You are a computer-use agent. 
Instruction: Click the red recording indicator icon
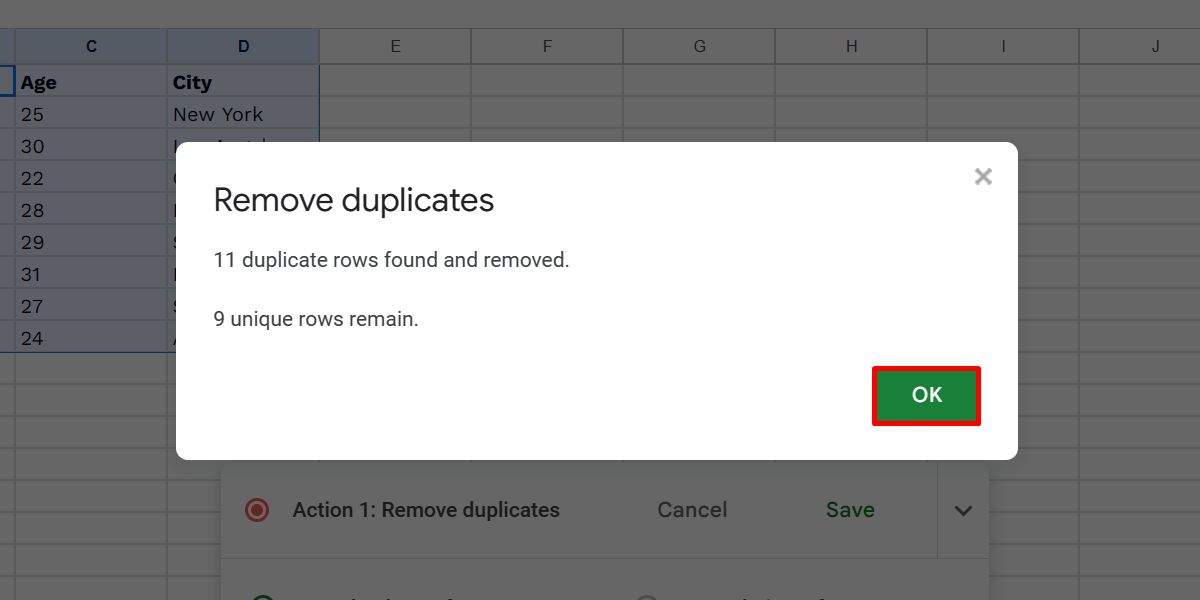pos(258,510)
